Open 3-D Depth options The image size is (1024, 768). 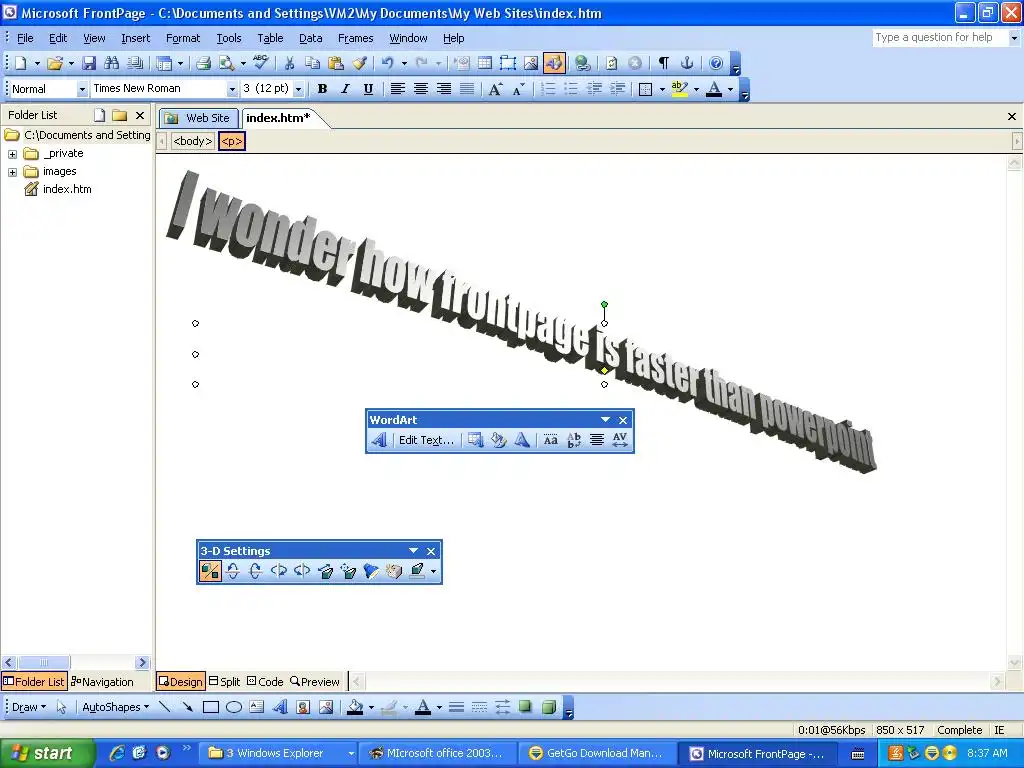click(325, 571)
